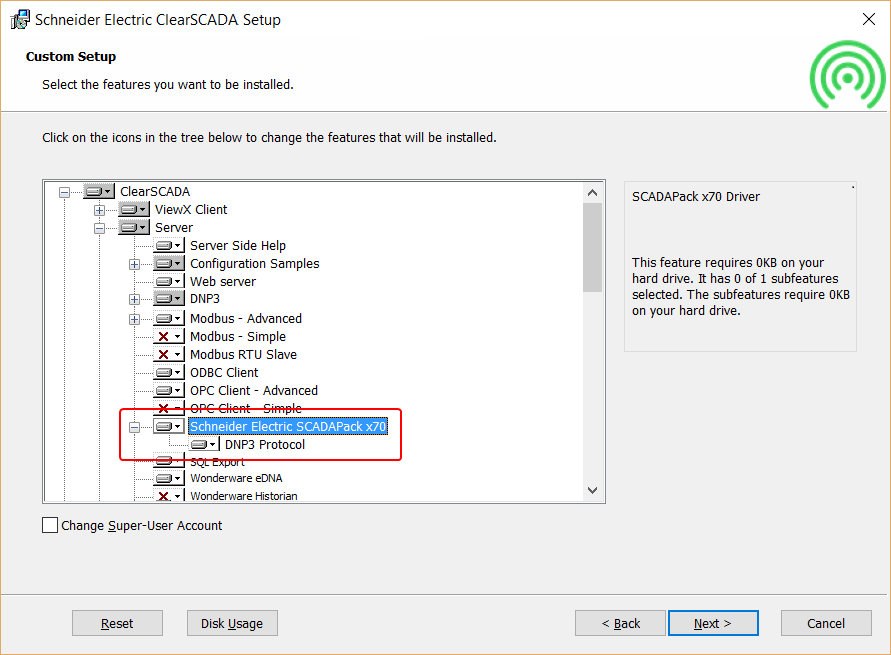Click the Web server feature install icon
This screenshot has height=655, width=891.
click(169, 281)
